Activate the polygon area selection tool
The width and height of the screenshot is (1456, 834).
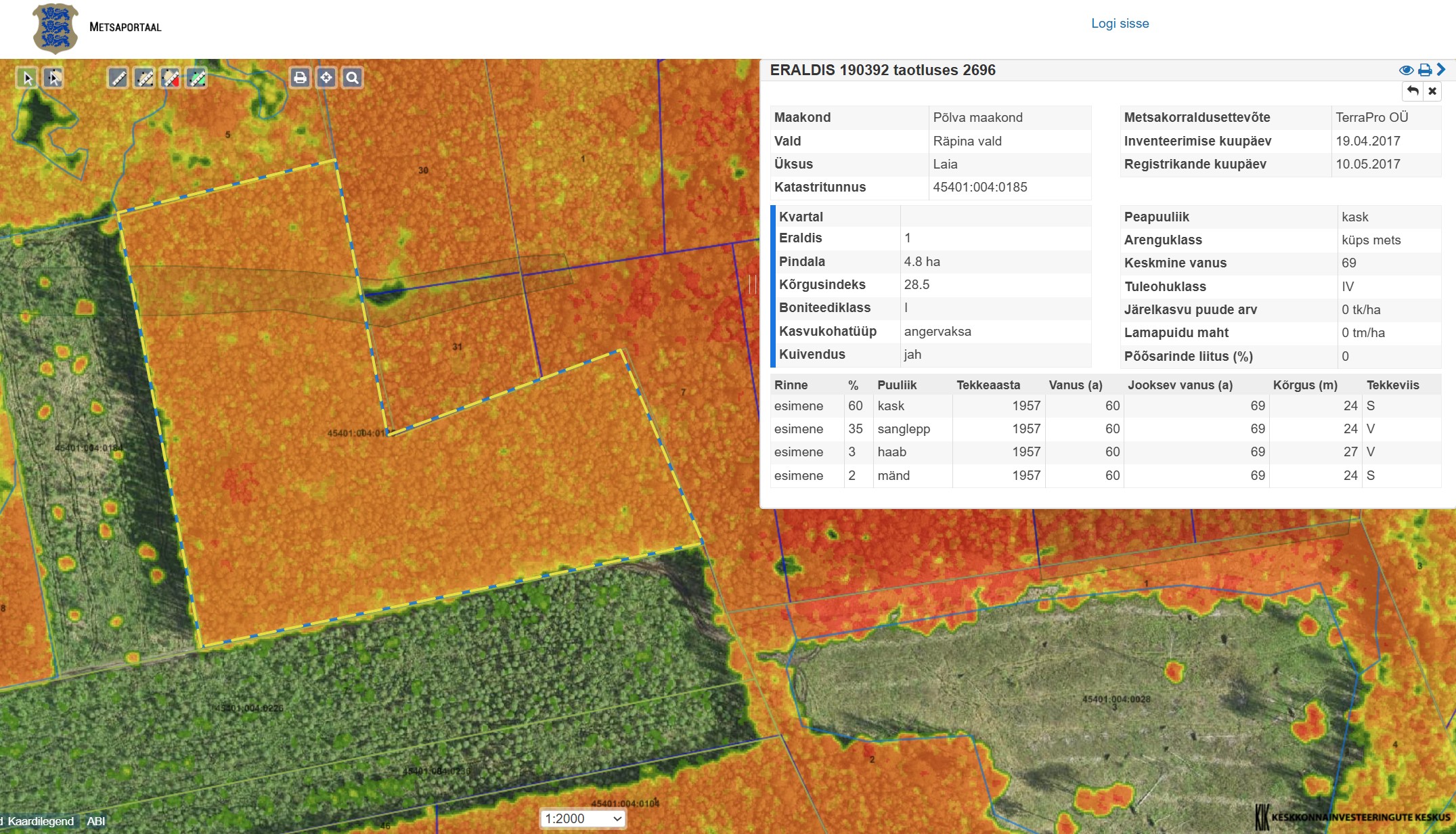53,78
